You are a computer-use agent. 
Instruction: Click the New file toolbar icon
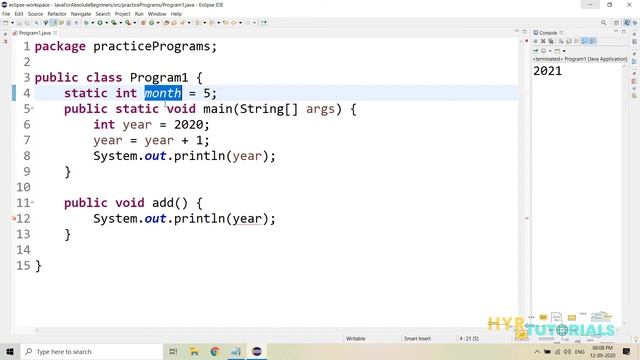5,23
